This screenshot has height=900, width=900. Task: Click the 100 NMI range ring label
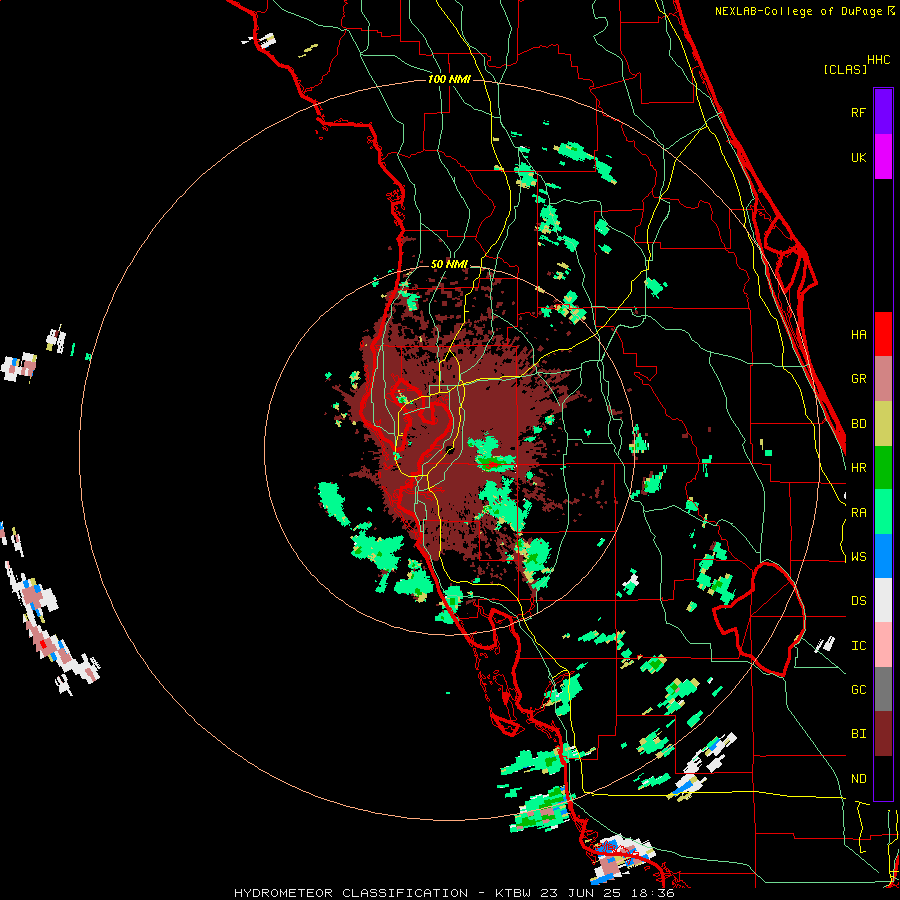[x=449, y=79]
